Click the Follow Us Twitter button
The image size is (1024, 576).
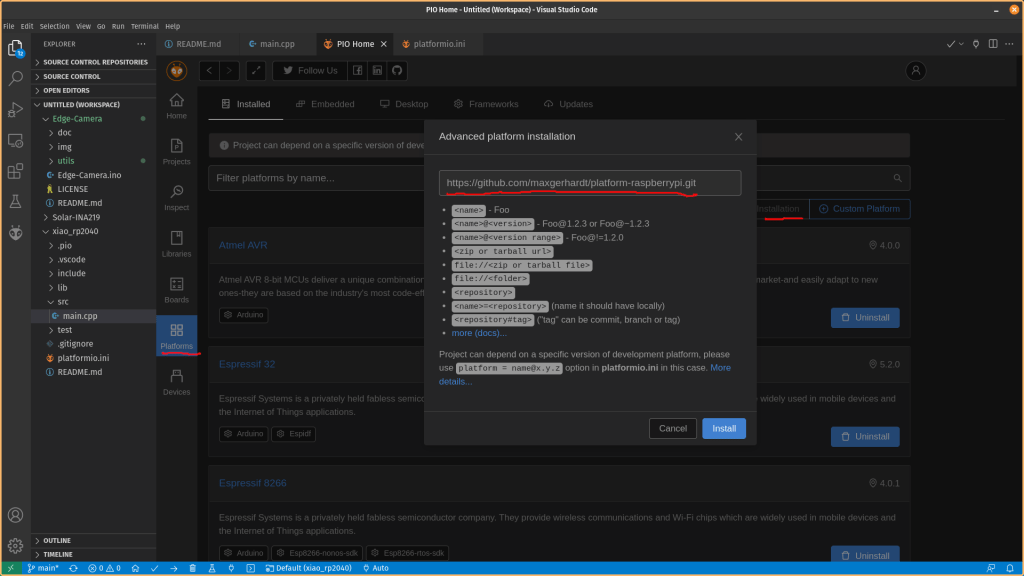click(x=308, y=70)
